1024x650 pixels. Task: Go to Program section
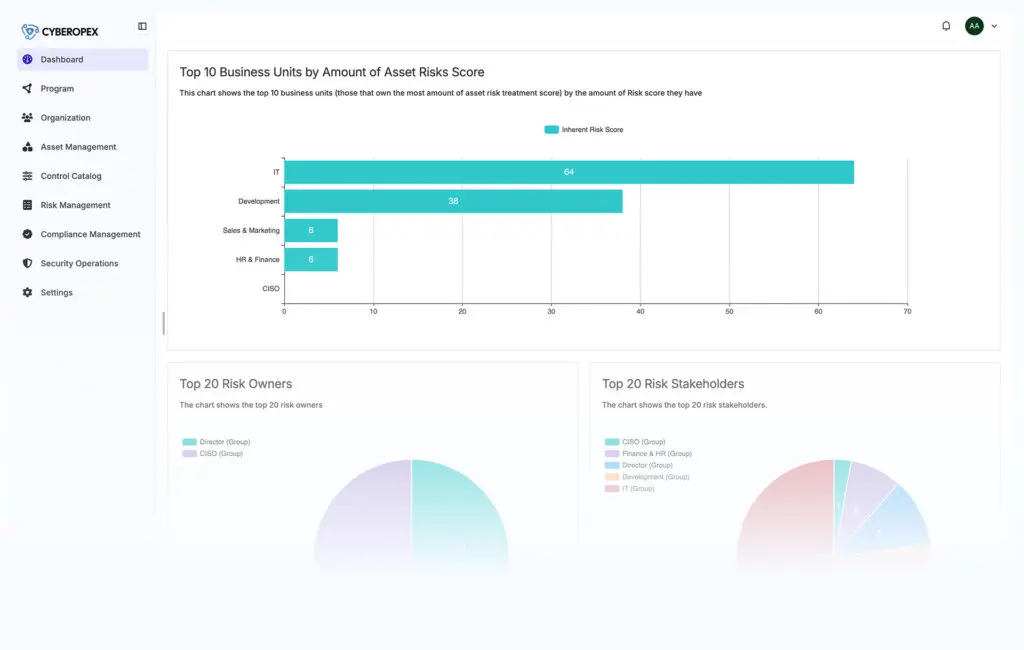[x=83, y=88]
